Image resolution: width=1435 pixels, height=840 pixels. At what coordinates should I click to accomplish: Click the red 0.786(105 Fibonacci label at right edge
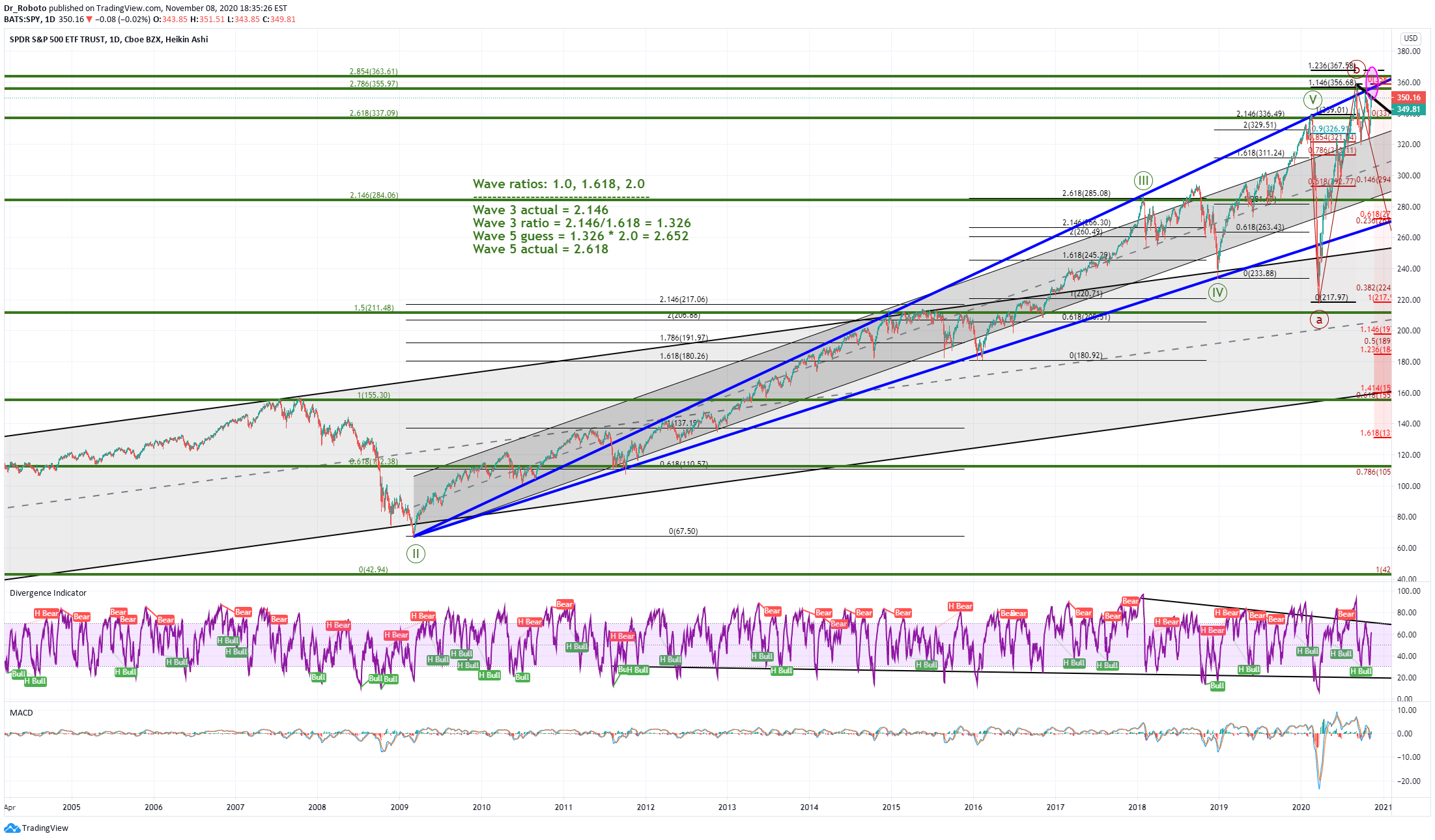point(1373,472)
